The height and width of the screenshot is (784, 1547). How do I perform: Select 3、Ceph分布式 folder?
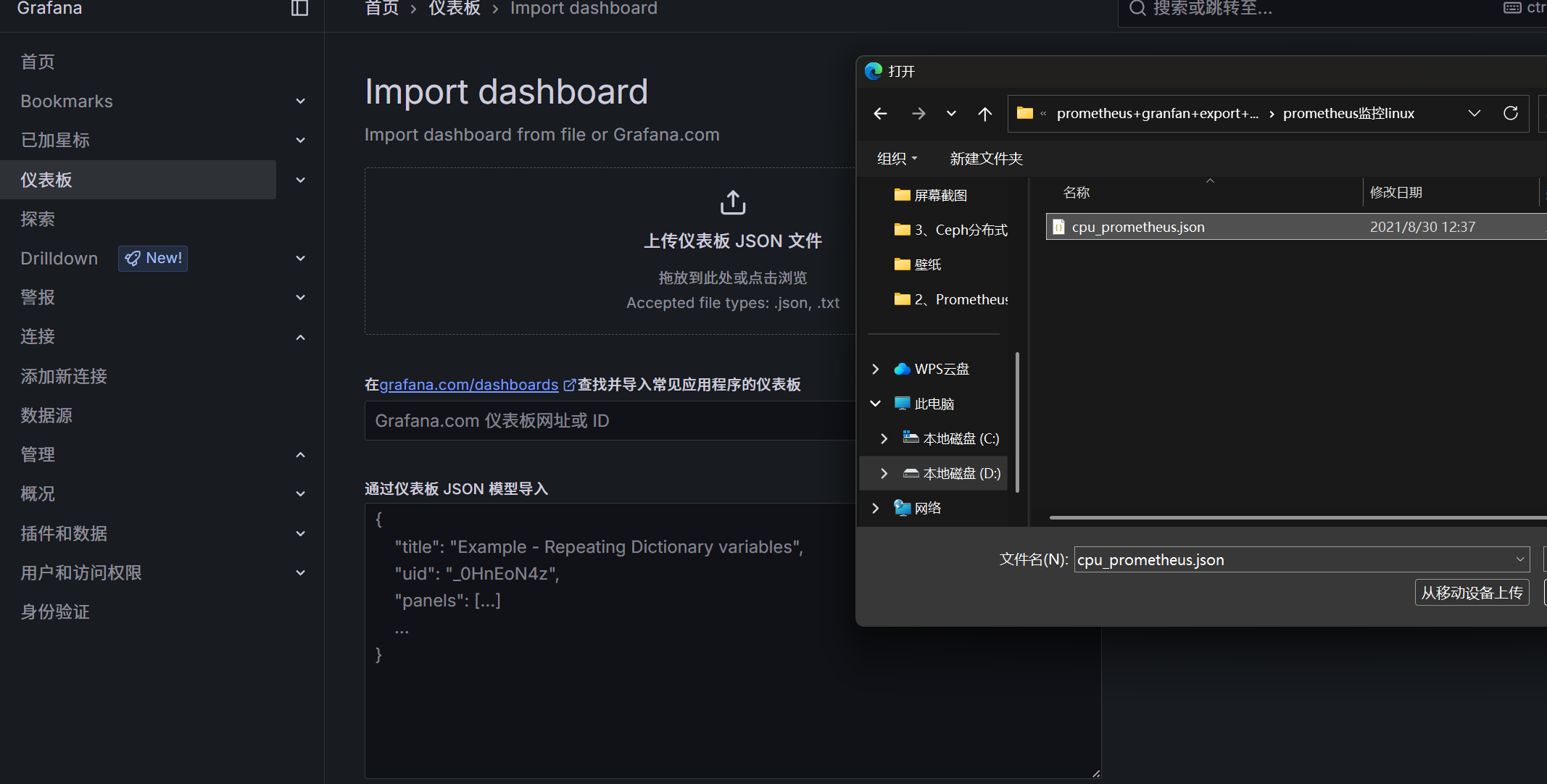[x=950, y=230]
